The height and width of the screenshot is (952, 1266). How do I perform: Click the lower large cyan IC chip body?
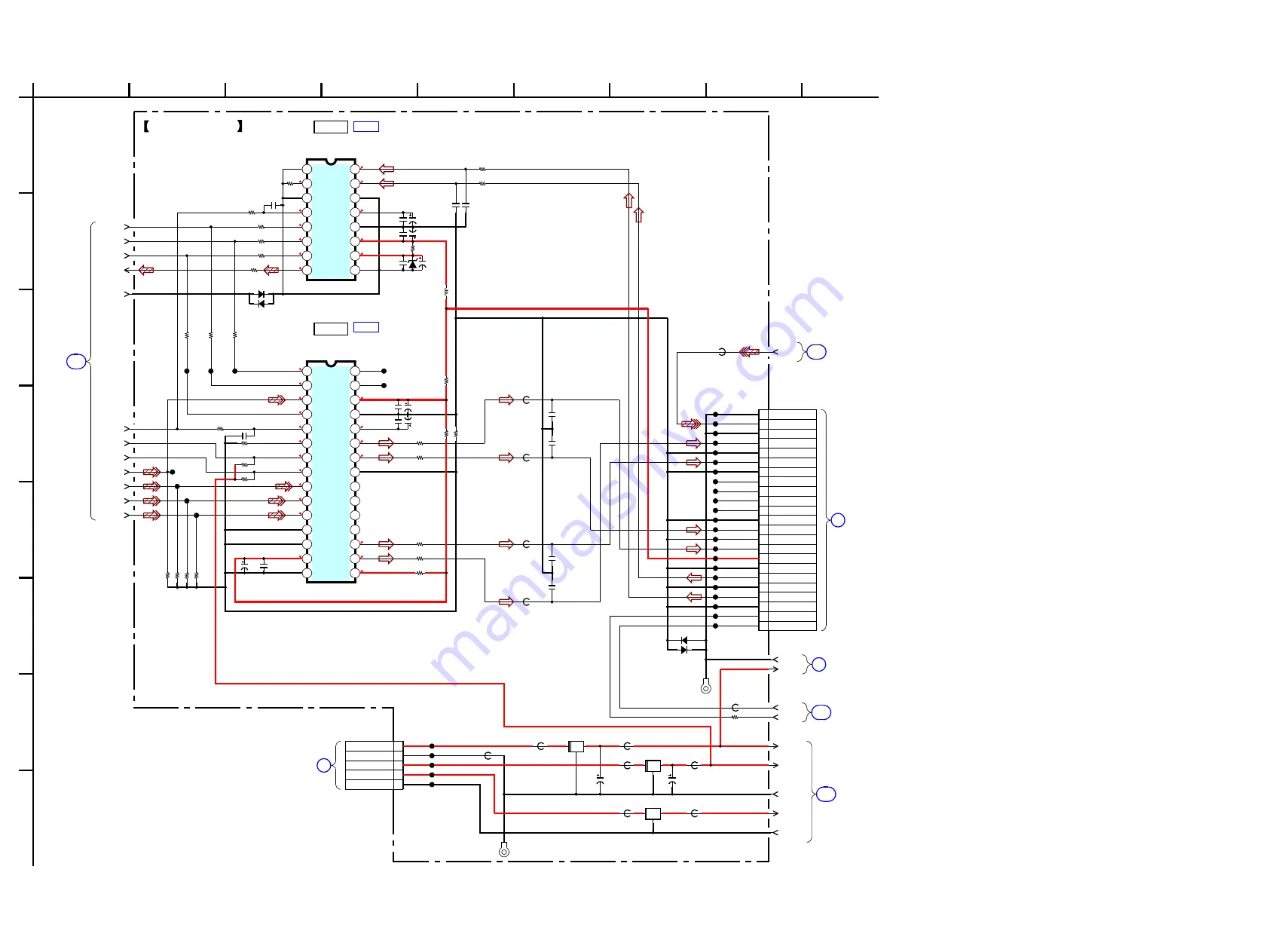coord(331,472)
